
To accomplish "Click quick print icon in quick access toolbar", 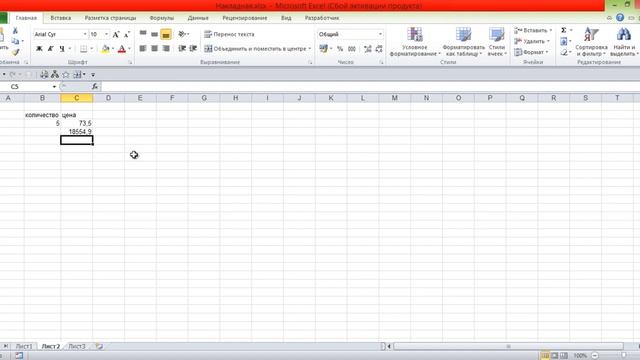I will point(44,74).
